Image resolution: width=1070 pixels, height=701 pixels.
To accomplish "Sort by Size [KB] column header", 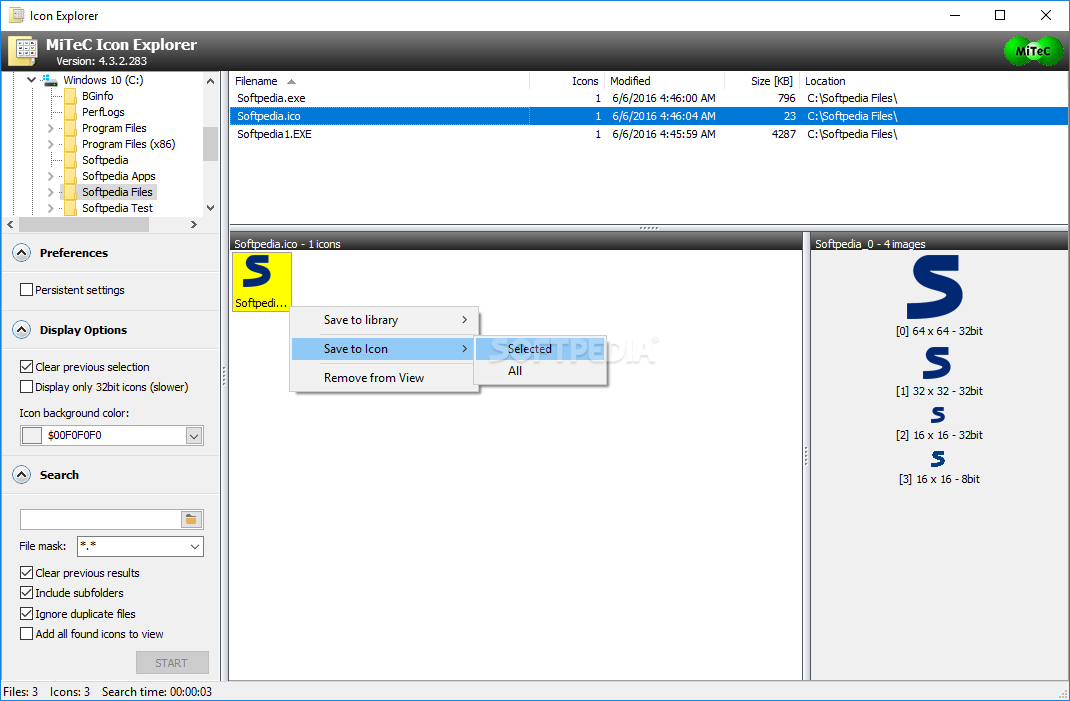I will (x=762, y=81).
